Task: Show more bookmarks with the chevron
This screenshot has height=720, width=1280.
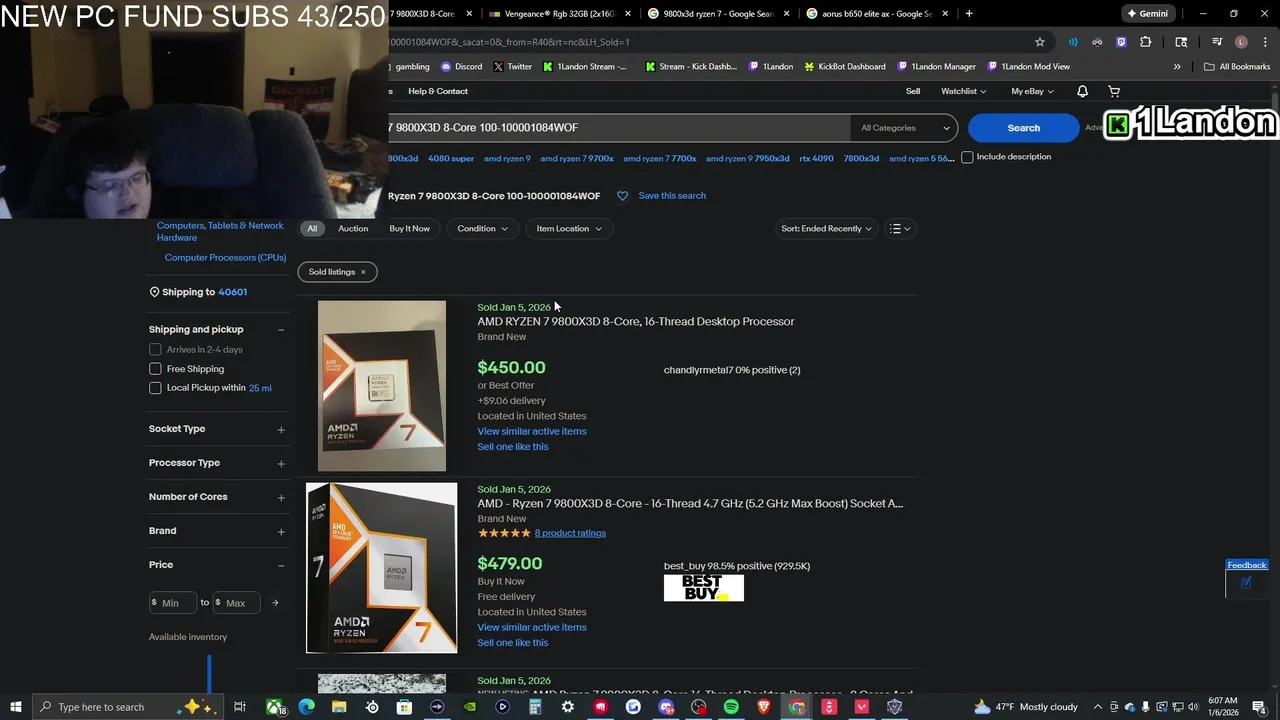Action: 1177,67
